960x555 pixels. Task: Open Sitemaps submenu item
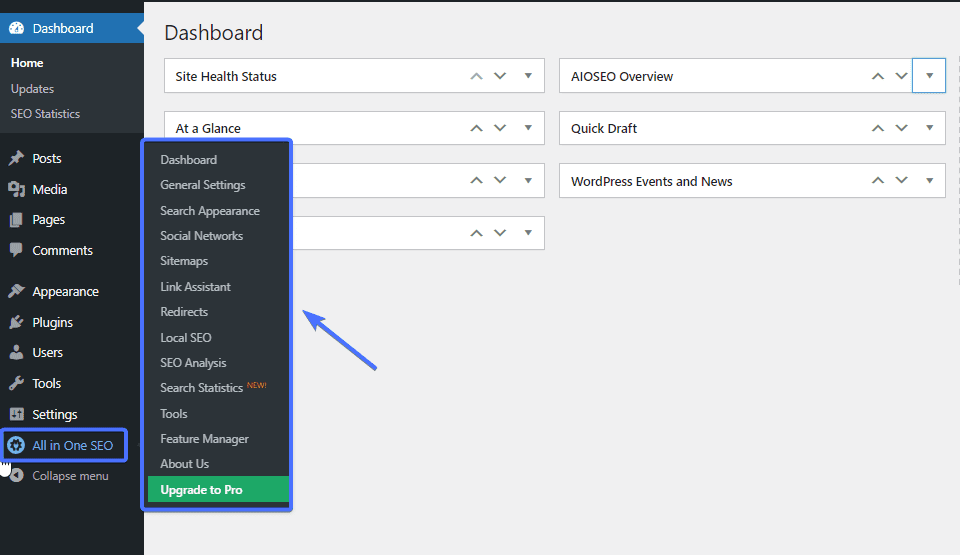184,261
